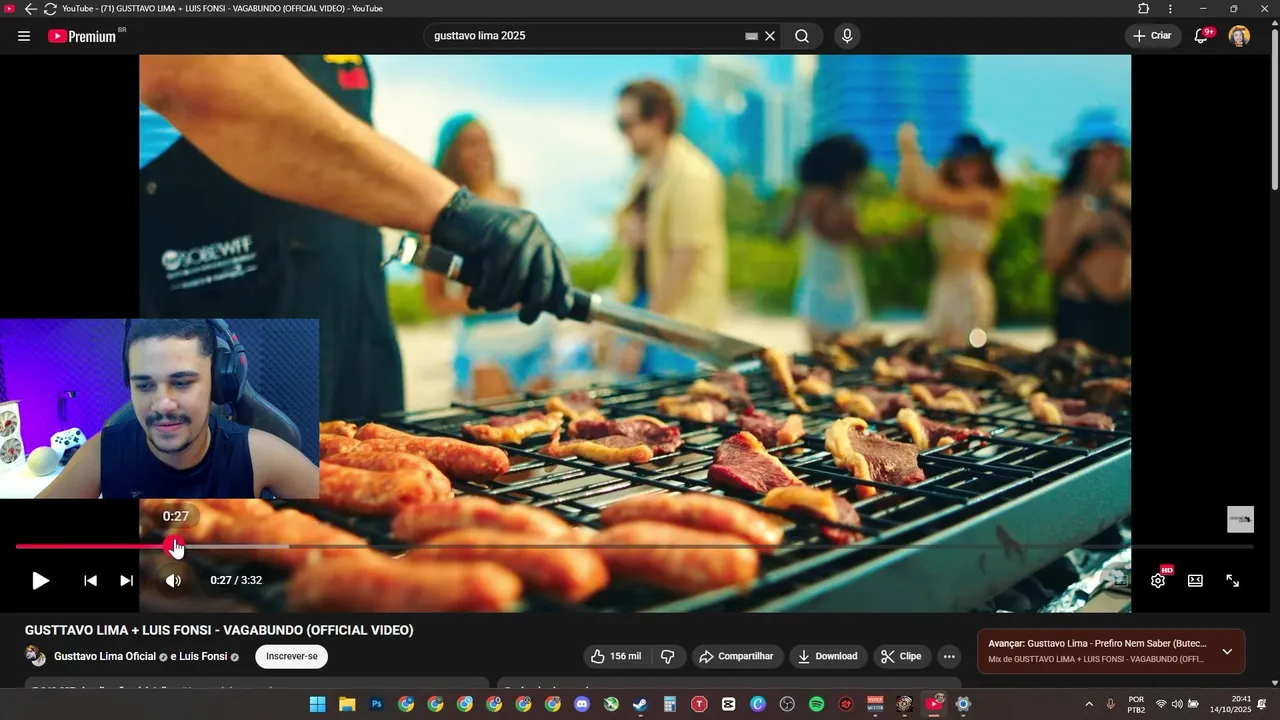The height and width of the screenshot is (720, 1280).
Task: Open Luis Fonsi channel link
Action: point(204,656)
